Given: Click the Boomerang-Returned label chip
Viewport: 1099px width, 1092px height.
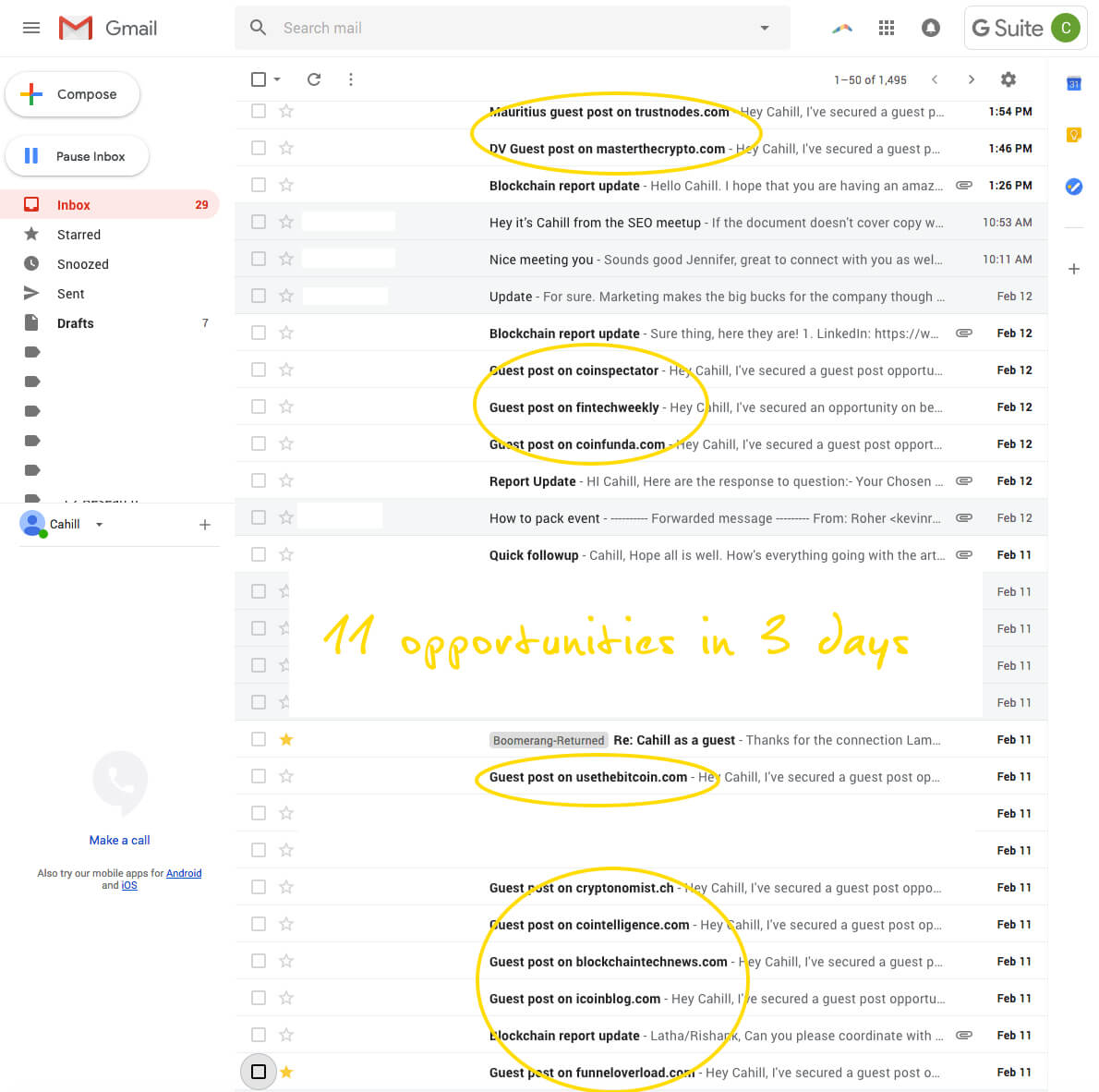Looking at the screenshot, I should (x=548, y=740).
